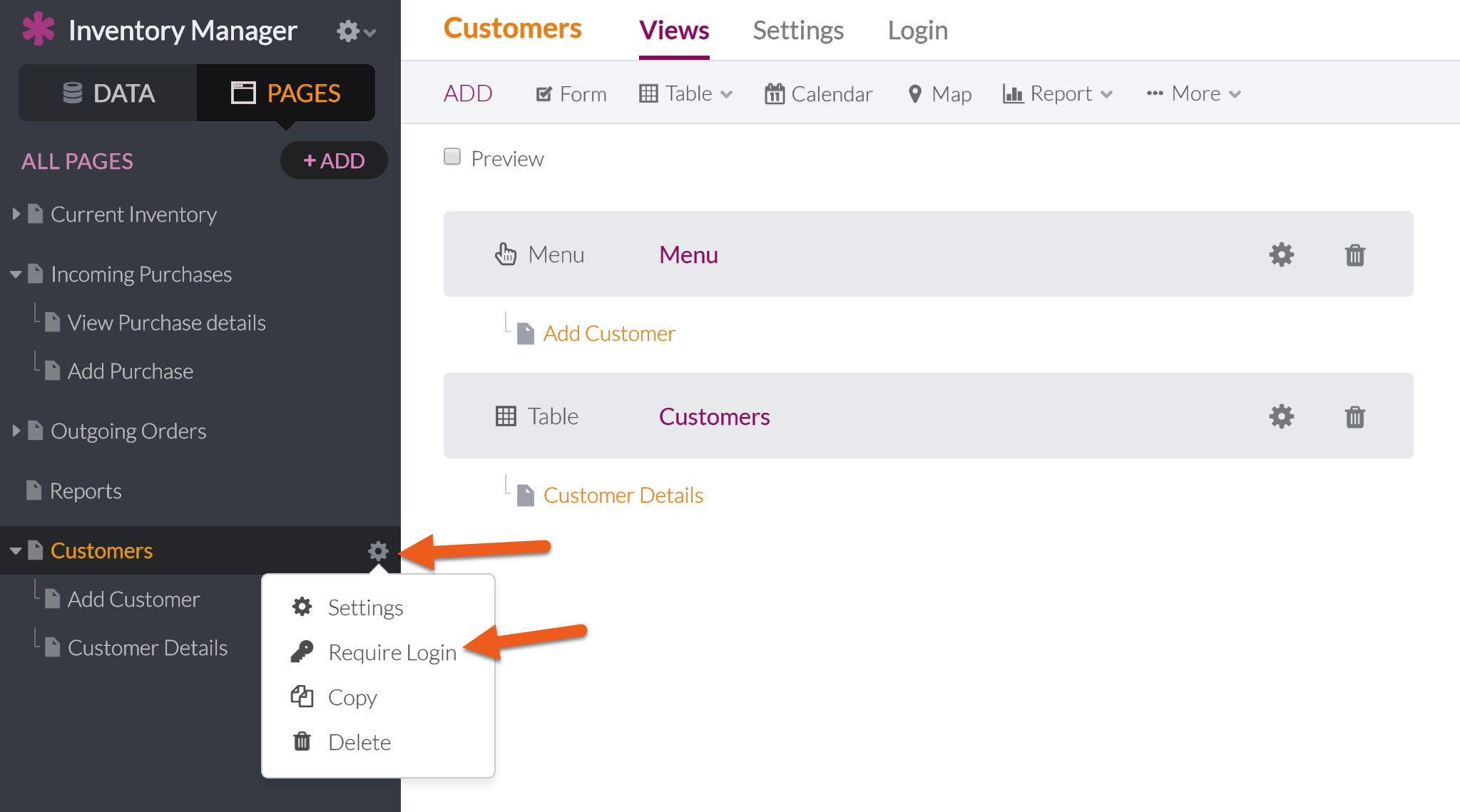The image size is (1460, 812).
Task: Click the page icon beside Customer Details link
Action: coord(526,495)
